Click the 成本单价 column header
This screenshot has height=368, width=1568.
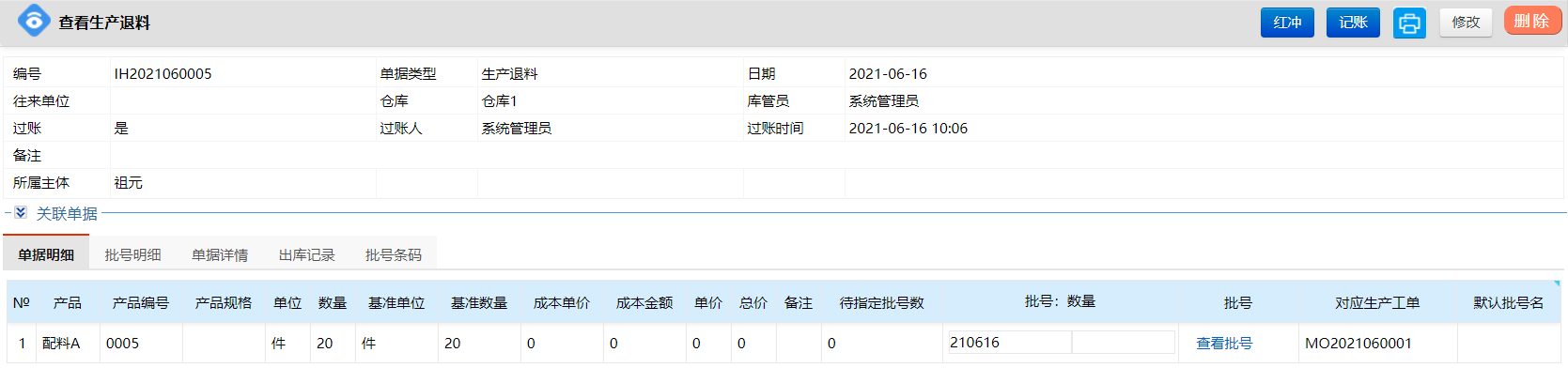(x=562, y=303)
